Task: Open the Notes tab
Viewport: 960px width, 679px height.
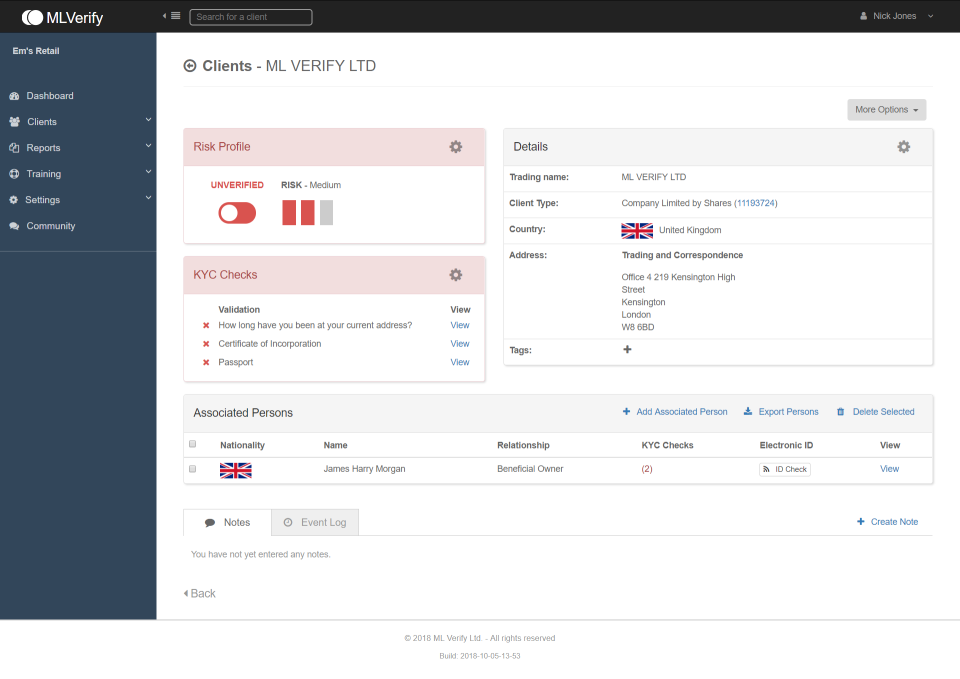Action: pyautogui.click(x=227, y=521)
